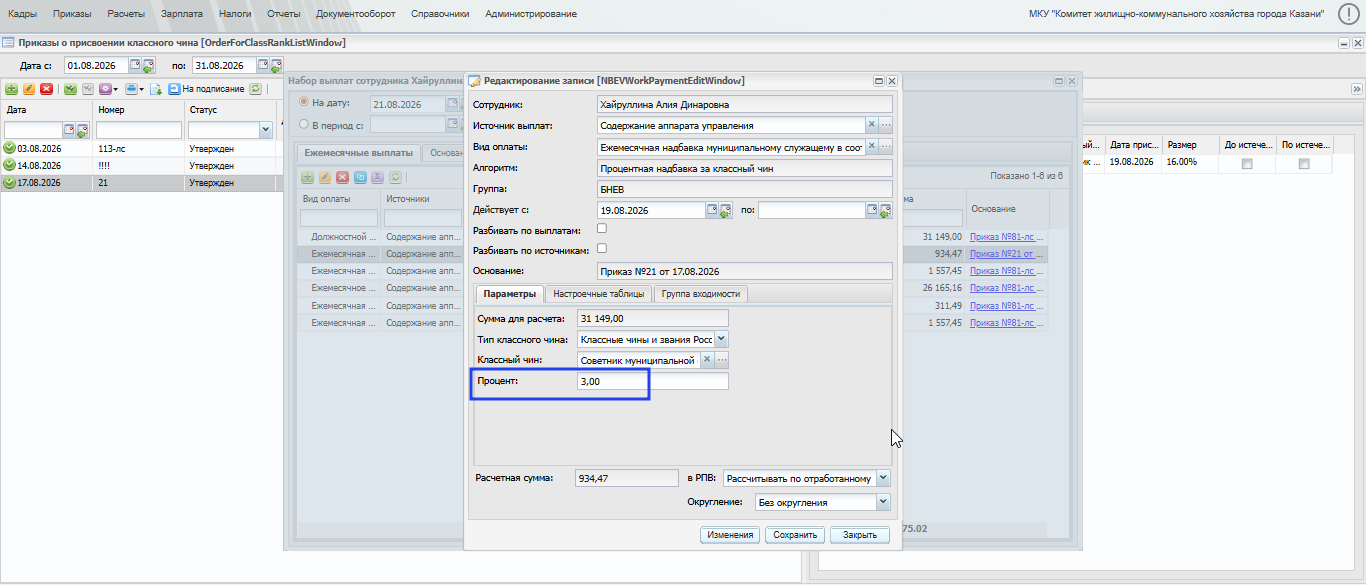1366x585 pixels.
Task: Open the 'в РПВ' dropdown
Action: [883, 478]
